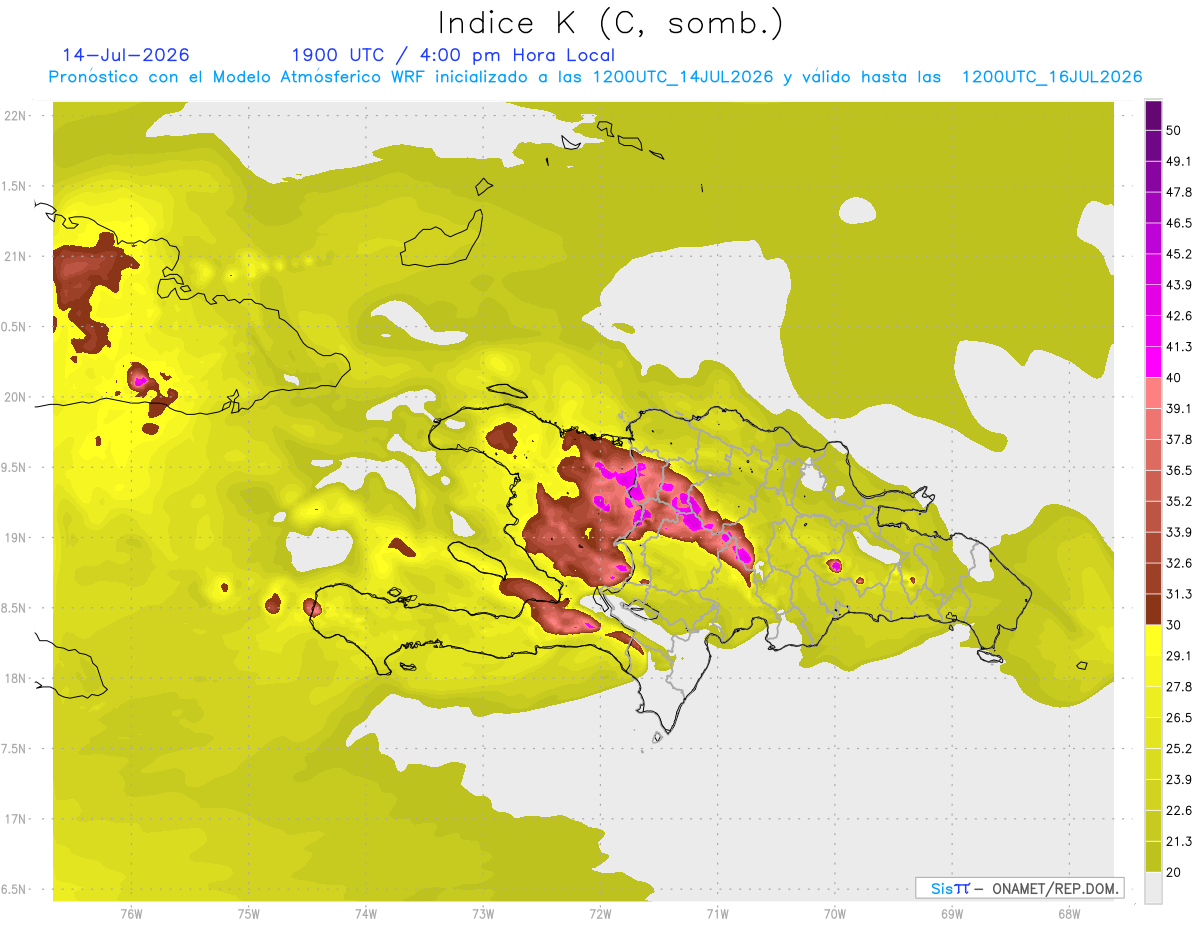This screenshot has width=1200, height=927.
Task: Click the "27.8" color scale label
Action: click(1179, 686)
